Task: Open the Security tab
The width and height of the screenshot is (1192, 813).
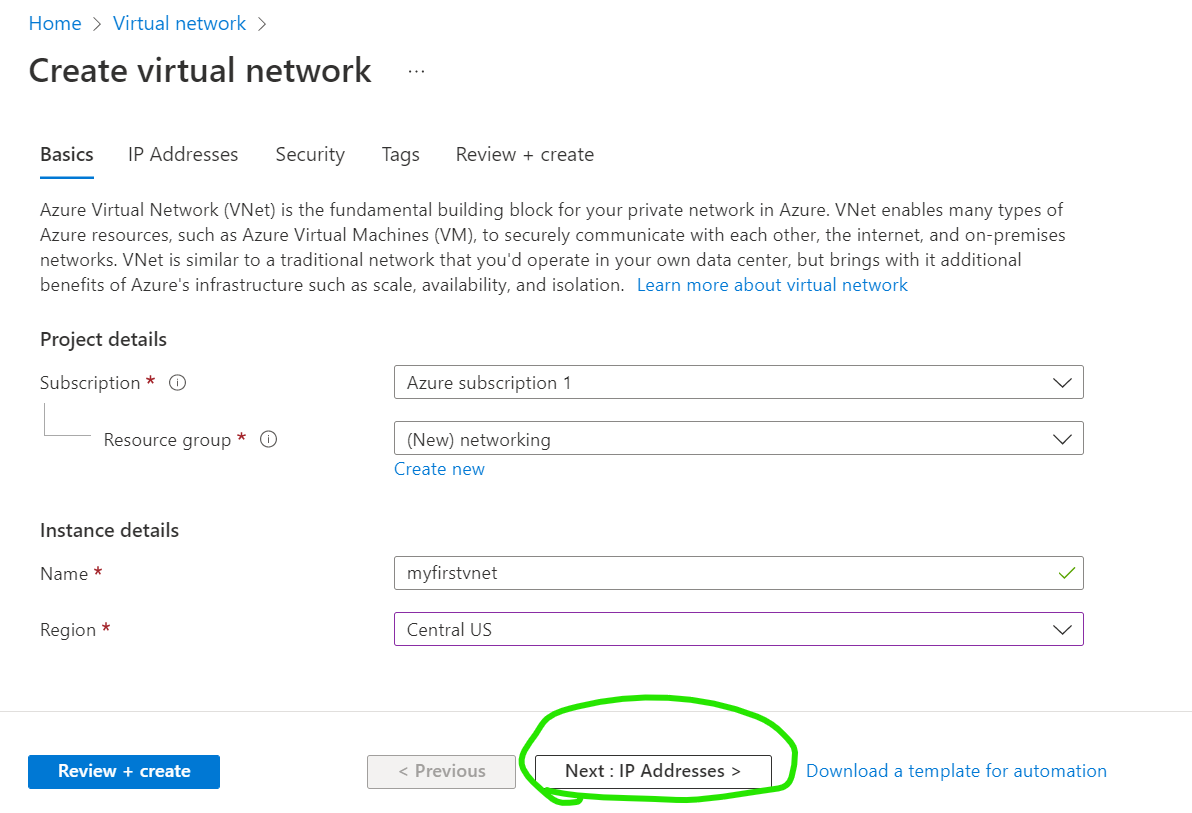Action: pyautogui.click(x=310, y=154)
